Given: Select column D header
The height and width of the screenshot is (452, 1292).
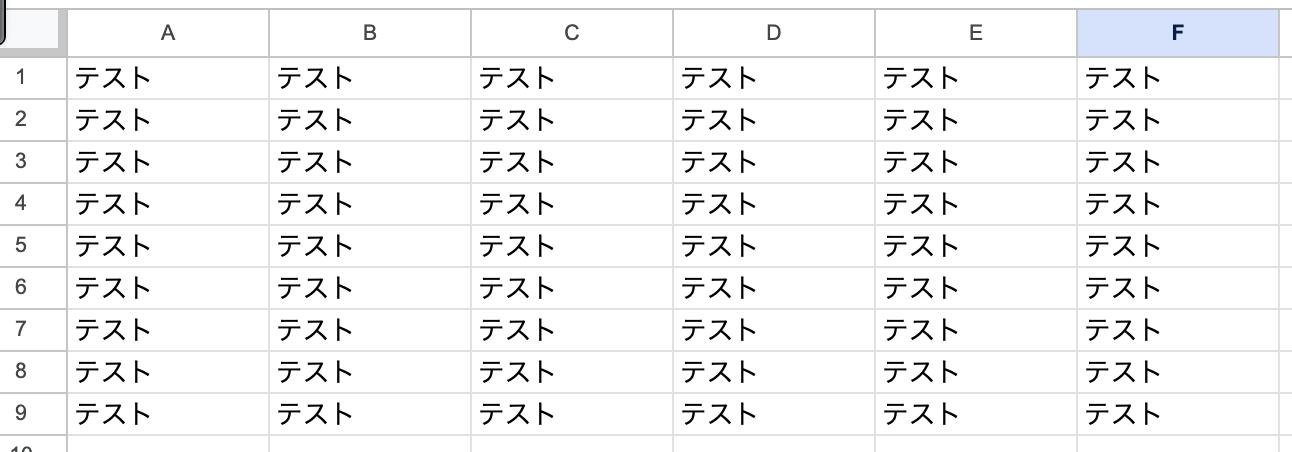Looking at the screenshot, I should click(x=774, y=33).
